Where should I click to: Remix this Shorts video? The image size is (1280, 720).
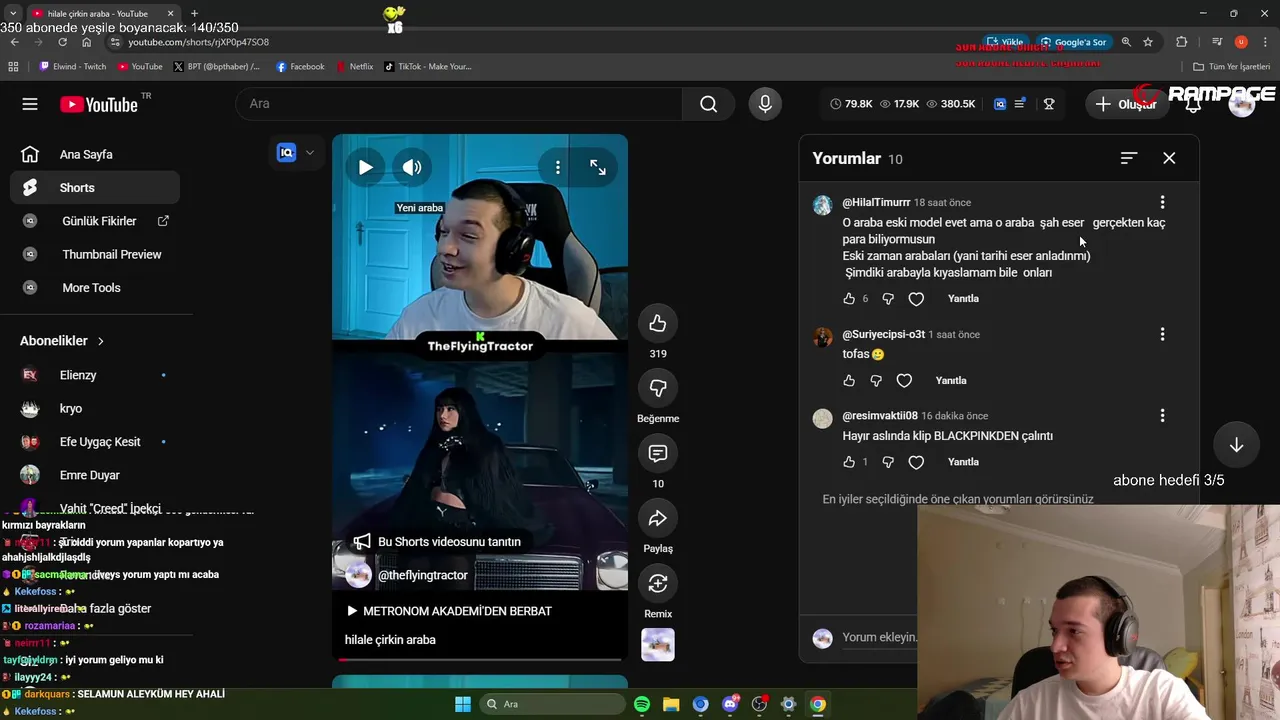[658, 583]
